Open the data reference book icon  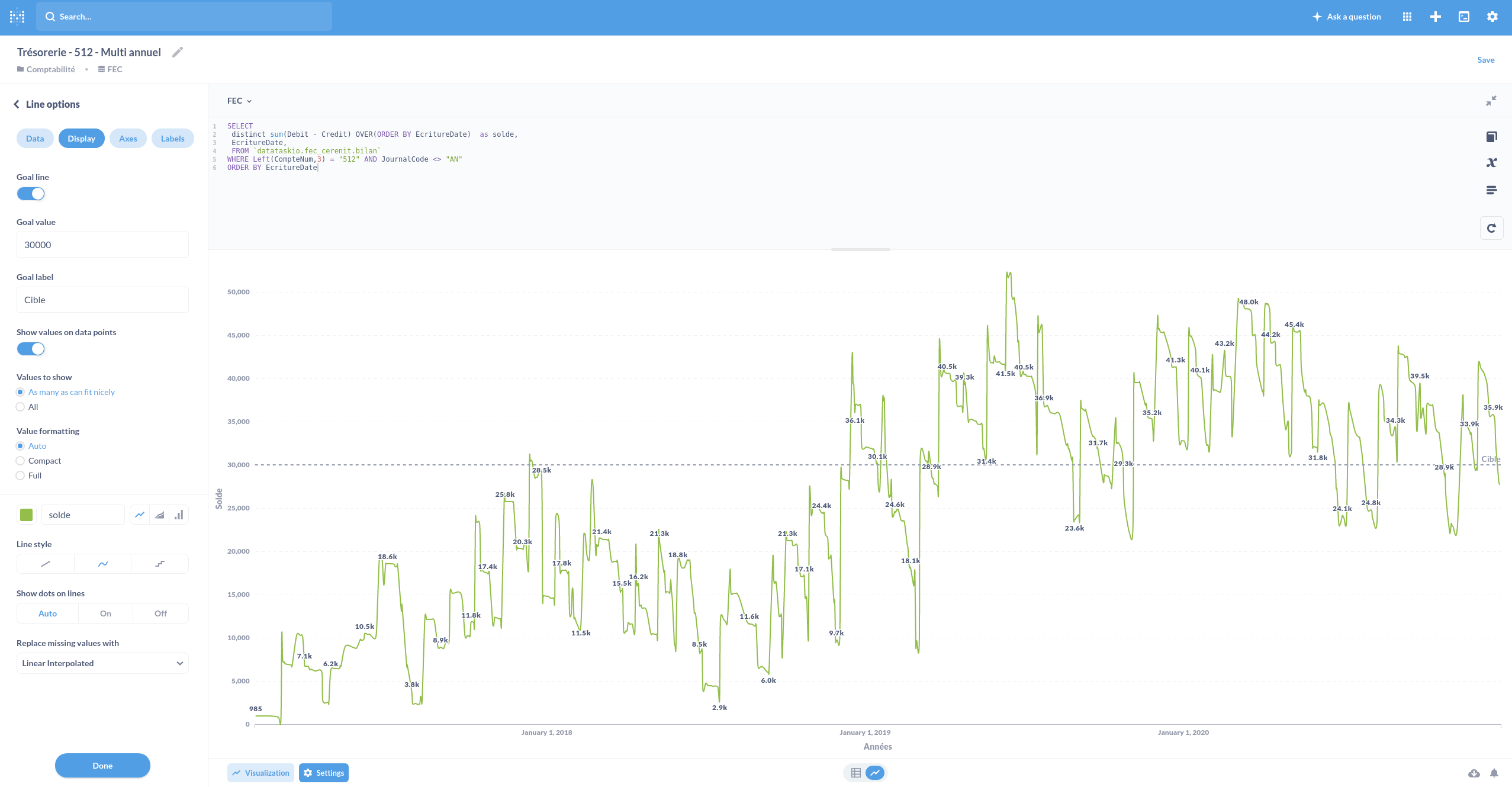tap(1491, 137)
